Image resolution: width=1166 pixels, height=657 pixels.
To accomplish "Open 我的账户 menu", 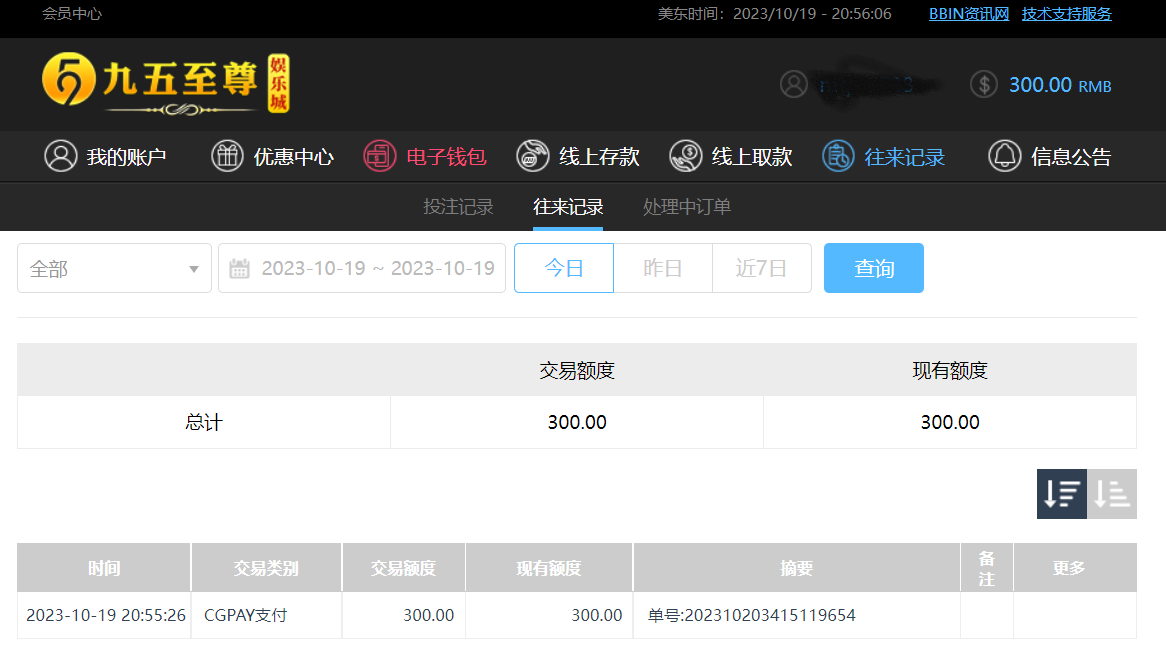I will (x=106, y=156).
